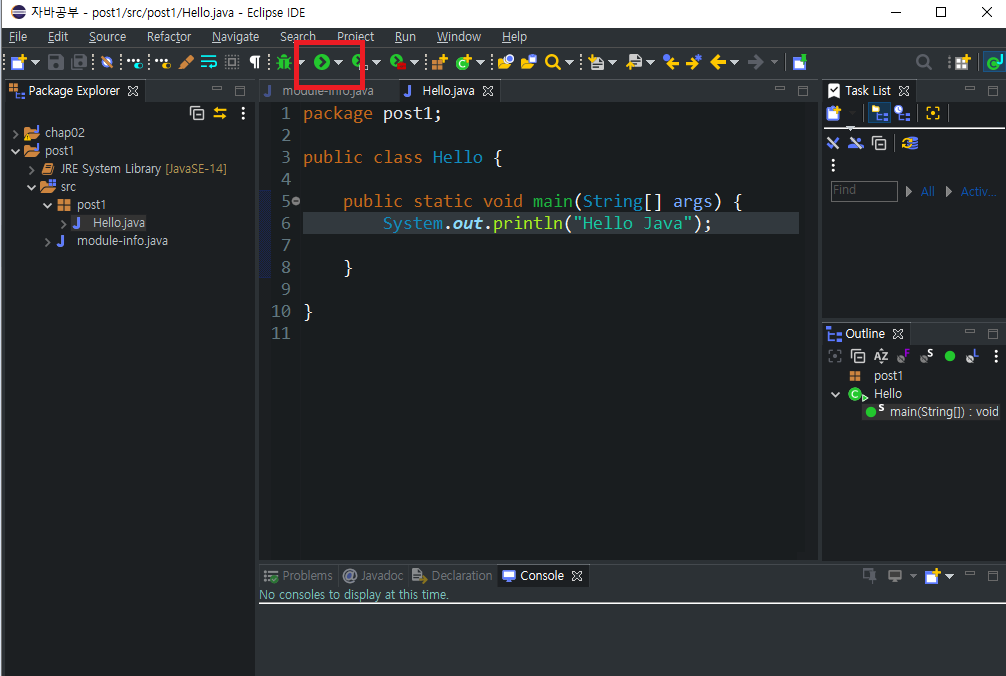Toggle Block Selection Mode icon

coord(232,62)
